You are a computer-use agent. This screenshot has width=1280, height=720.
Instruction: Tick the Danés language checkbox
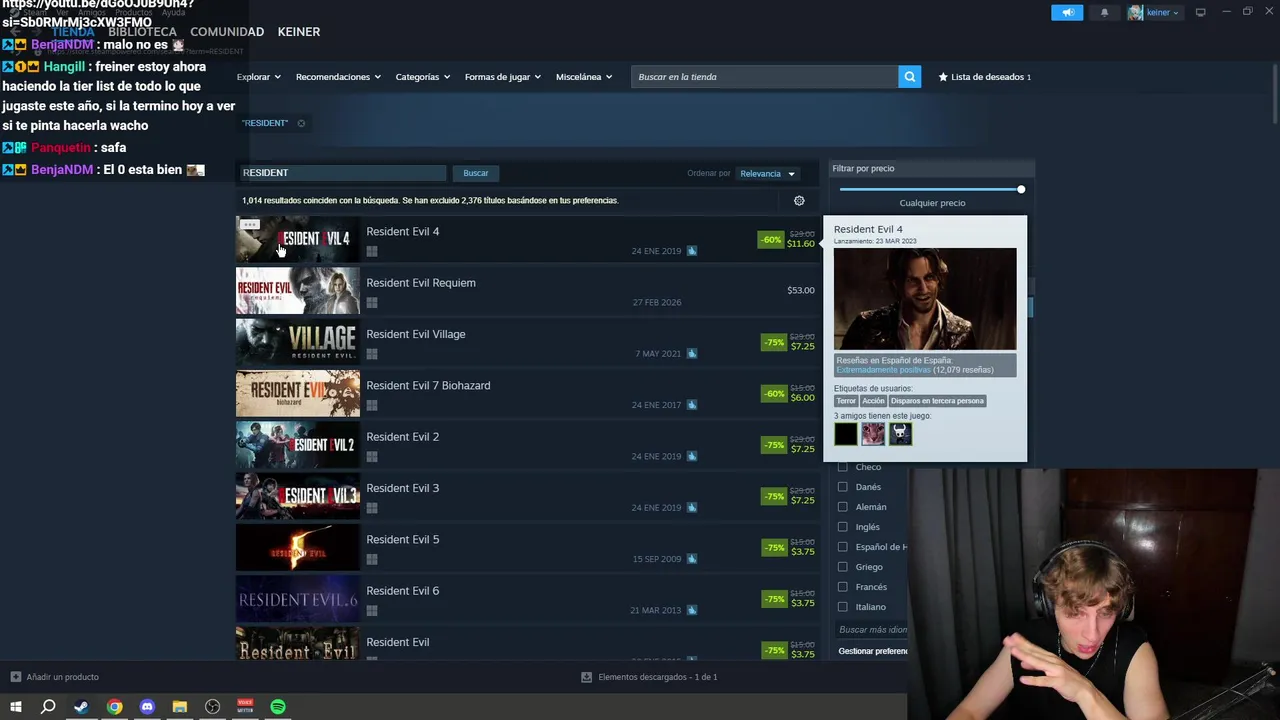point(842,487)
